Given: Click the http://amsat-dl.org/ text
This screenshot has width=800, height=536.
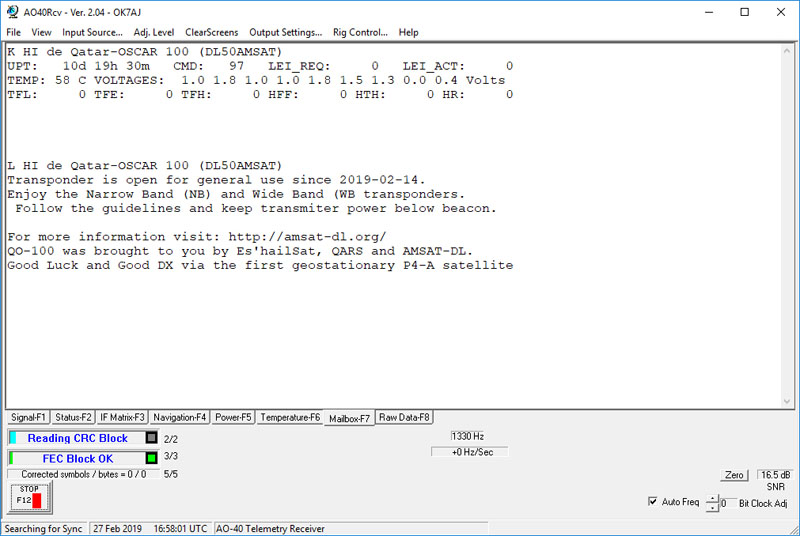Looking at the screenshot, I should point(307,237).
